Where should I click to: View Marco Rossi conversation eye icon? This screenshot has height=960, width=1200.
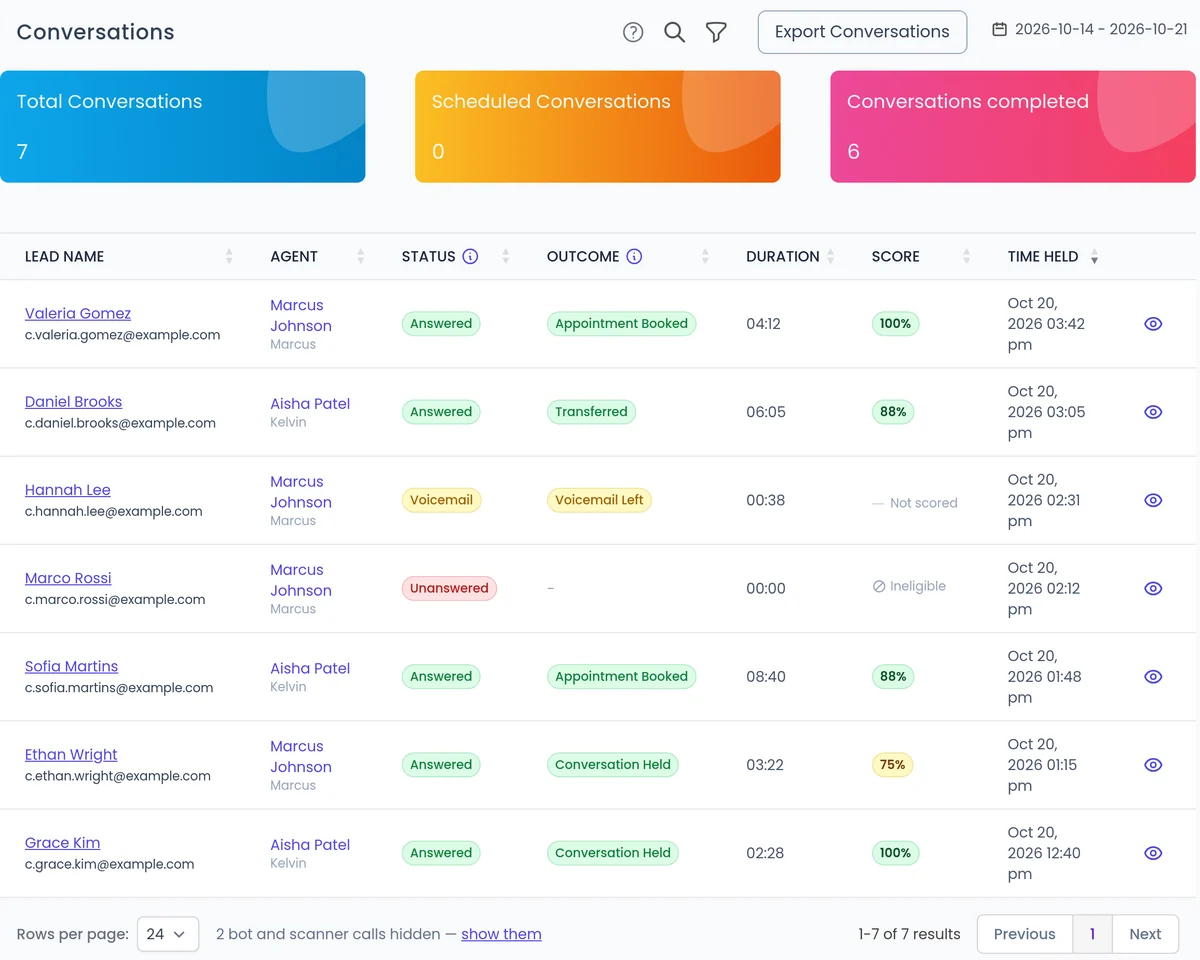(x=1153, y=588)
